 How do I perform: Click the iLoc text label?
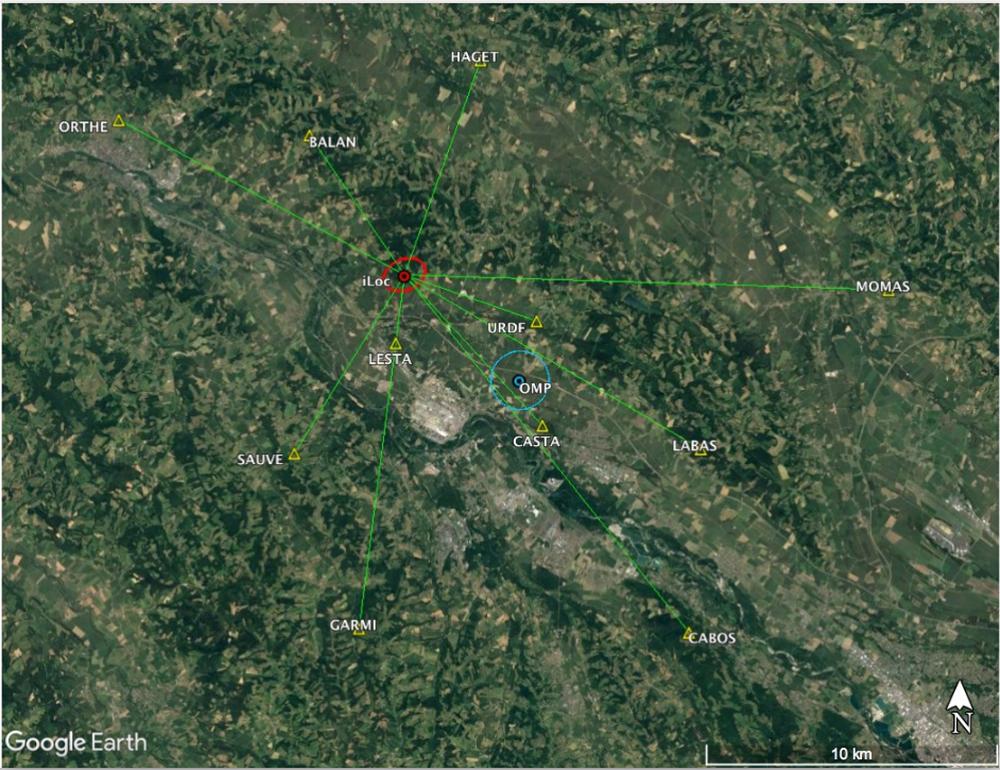(376, 281)
